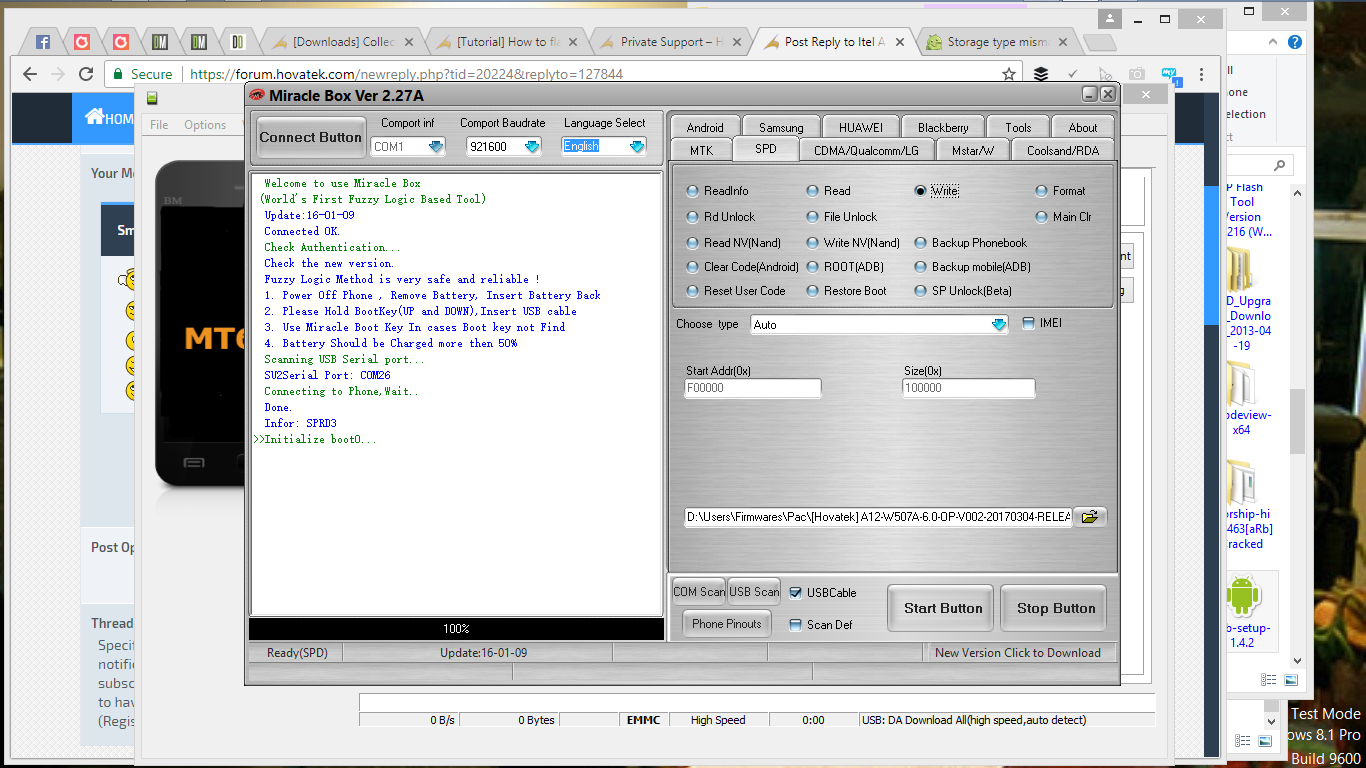The height and width of the screenshot is (768, 1366).
Task: Open Chrome's three-dot menu
Action: click(x=1201, y=74)
